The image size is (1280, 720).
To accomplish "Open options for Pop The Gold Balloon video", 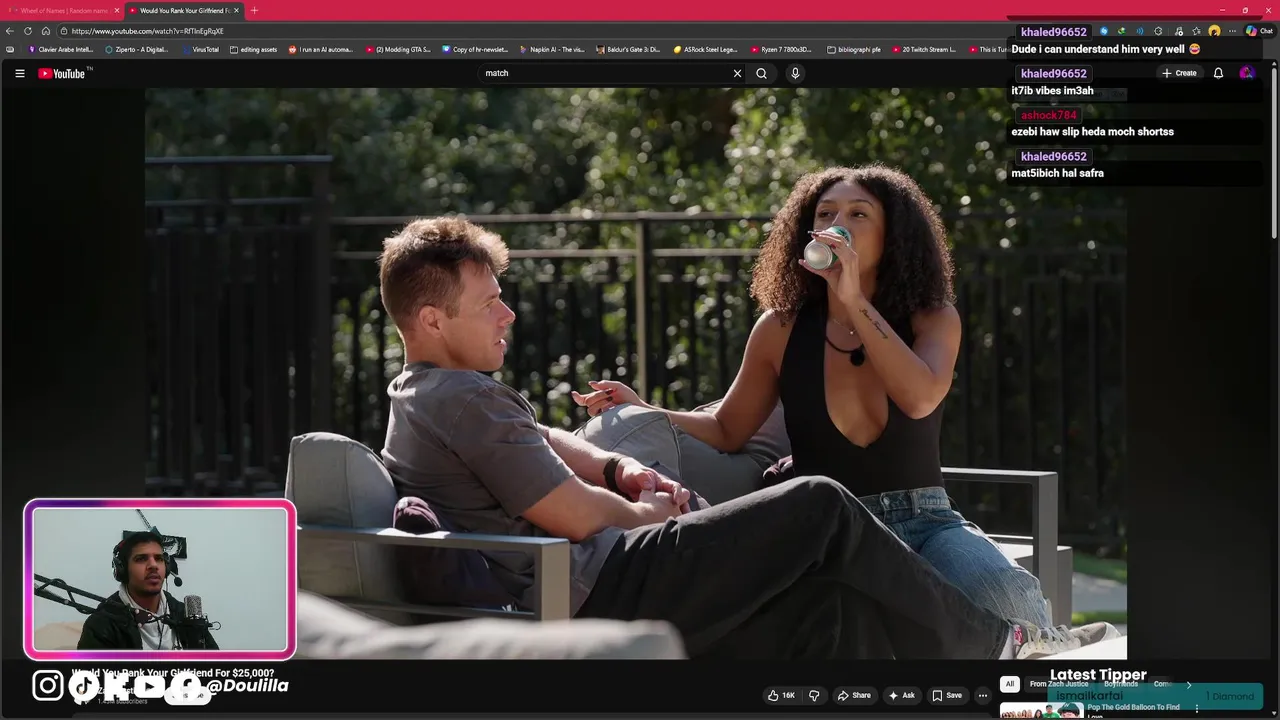I will (x=1196, y=709).
